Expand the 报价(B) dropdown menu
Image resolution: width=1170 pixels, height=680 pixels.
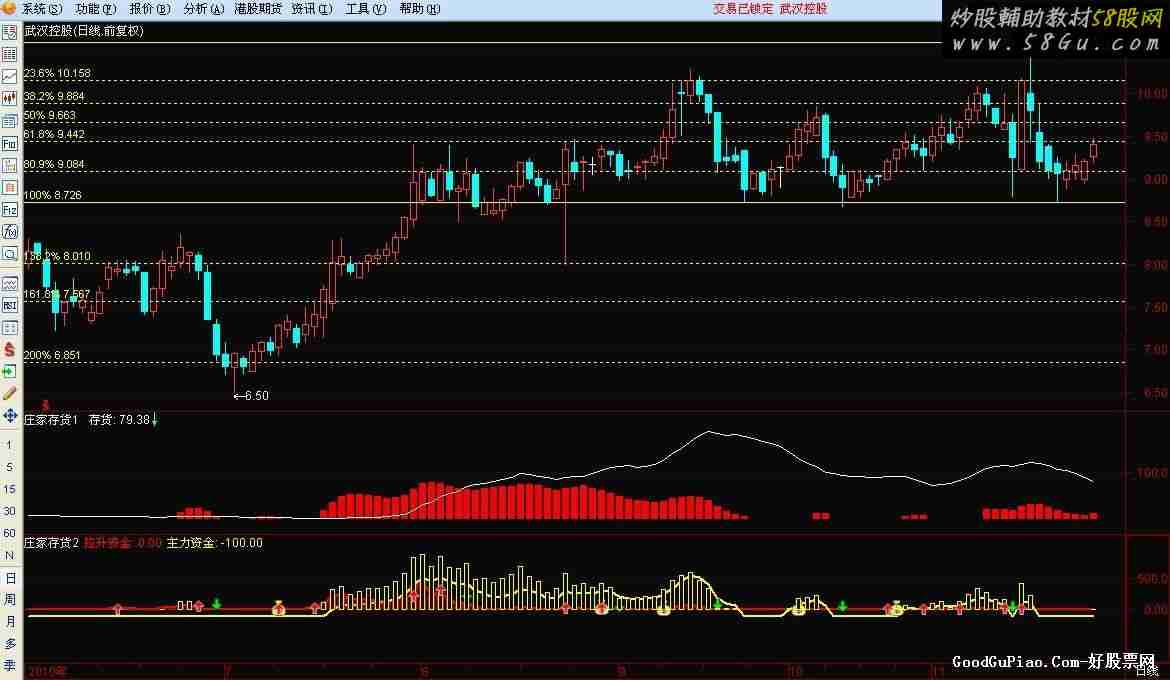148,8
